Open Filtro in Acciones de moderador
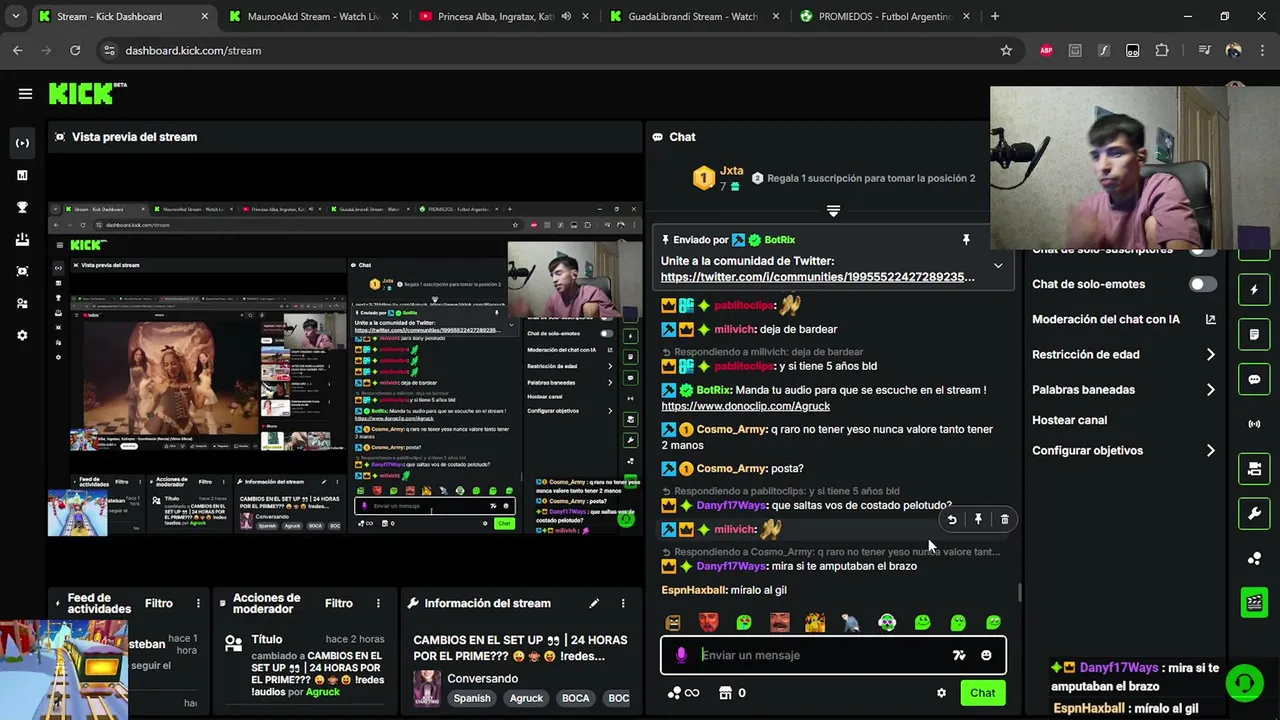 338,603
